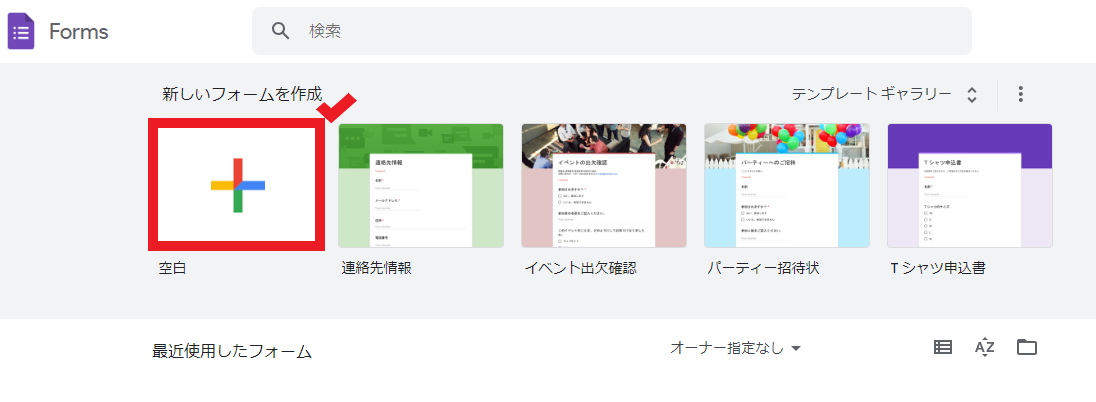This screenshot has width=1096, height=402.
Task: Open the オーナー指定なし owner filter dropdown
Action: coord(735,348)
